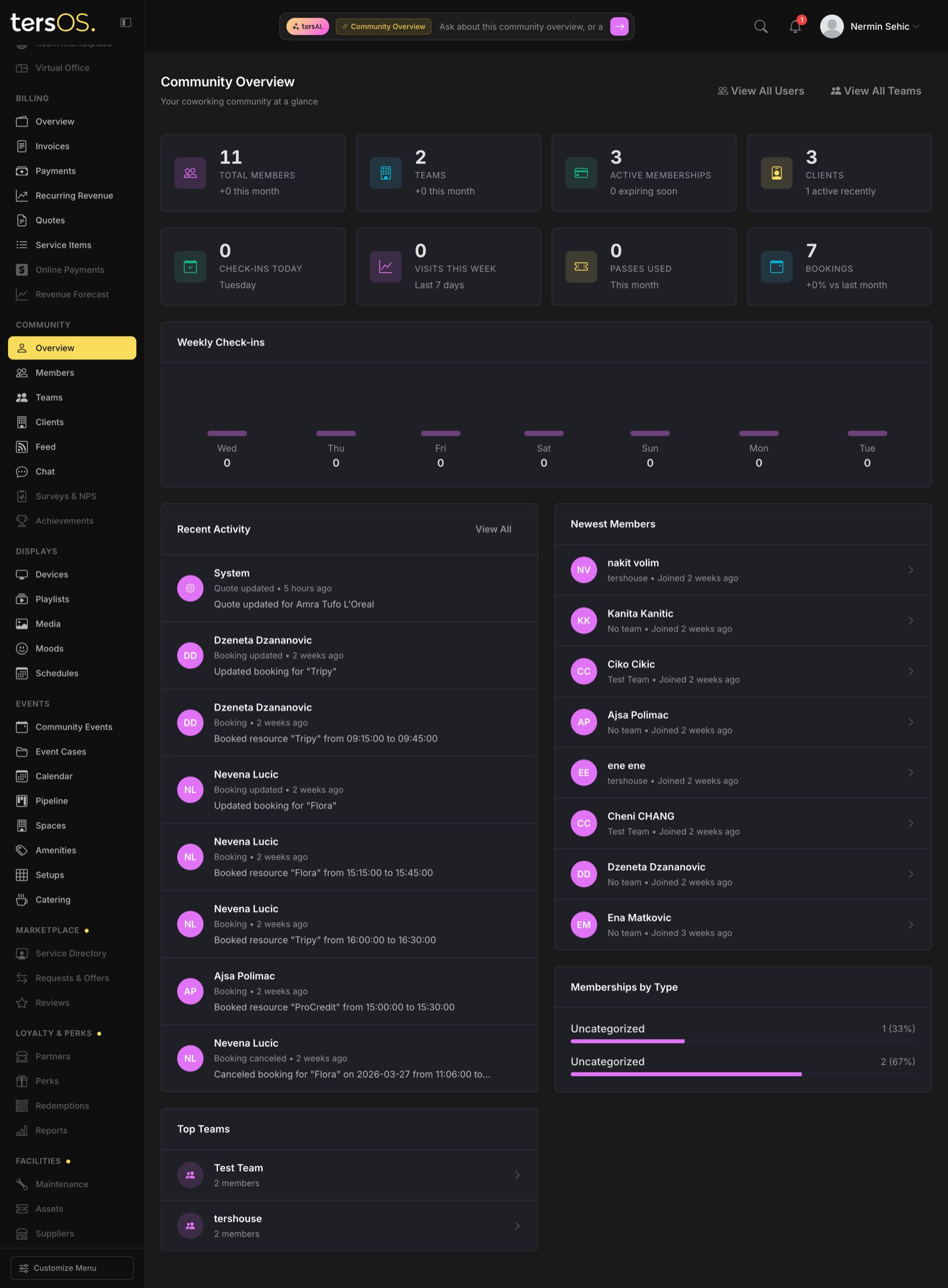Open View All in Recent Activity
Viewport: 948px width, 1288px height.
[x=493, y=529]
